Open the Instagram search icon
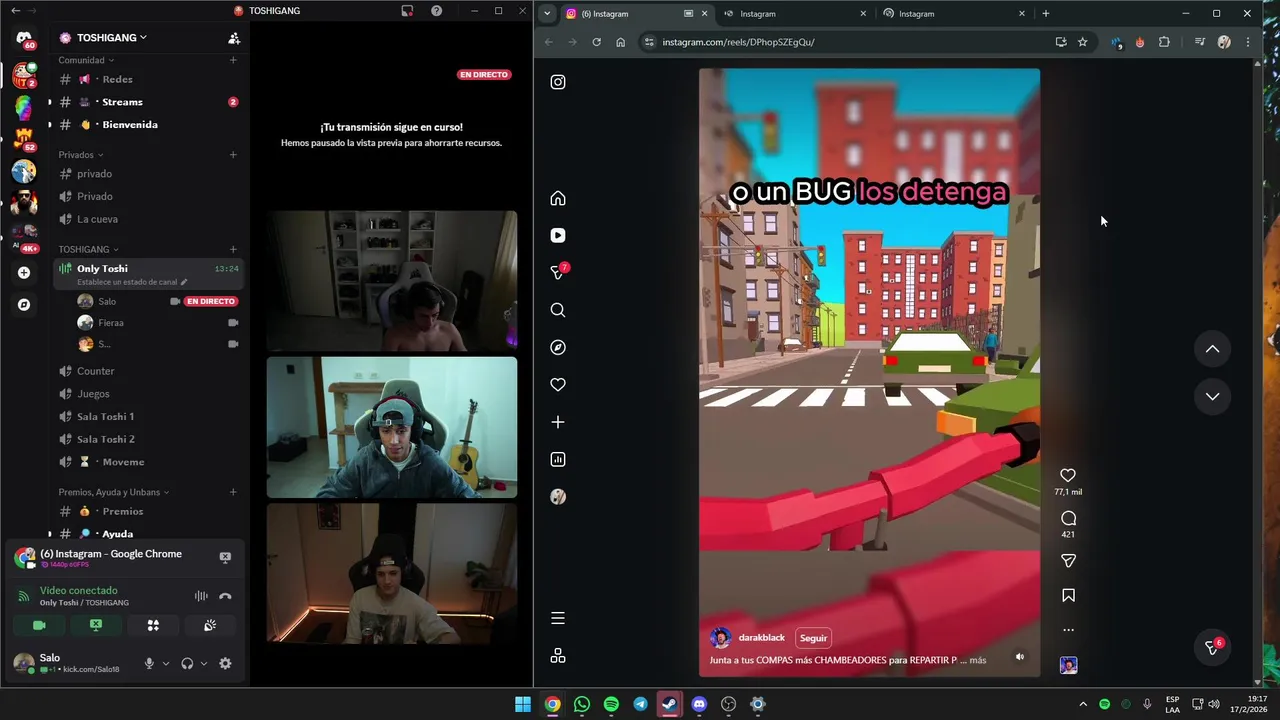 point(558,310)
